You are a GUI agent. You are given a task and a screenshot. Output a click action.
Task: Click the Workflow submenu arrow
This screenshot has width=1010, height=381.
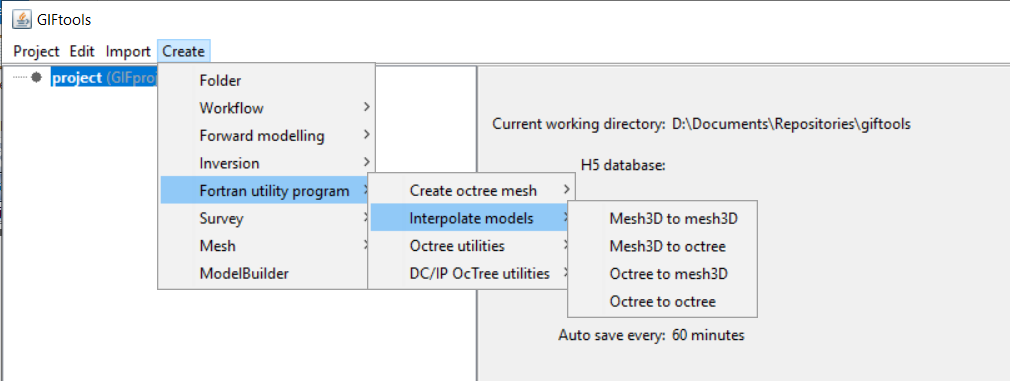[366, 108]
